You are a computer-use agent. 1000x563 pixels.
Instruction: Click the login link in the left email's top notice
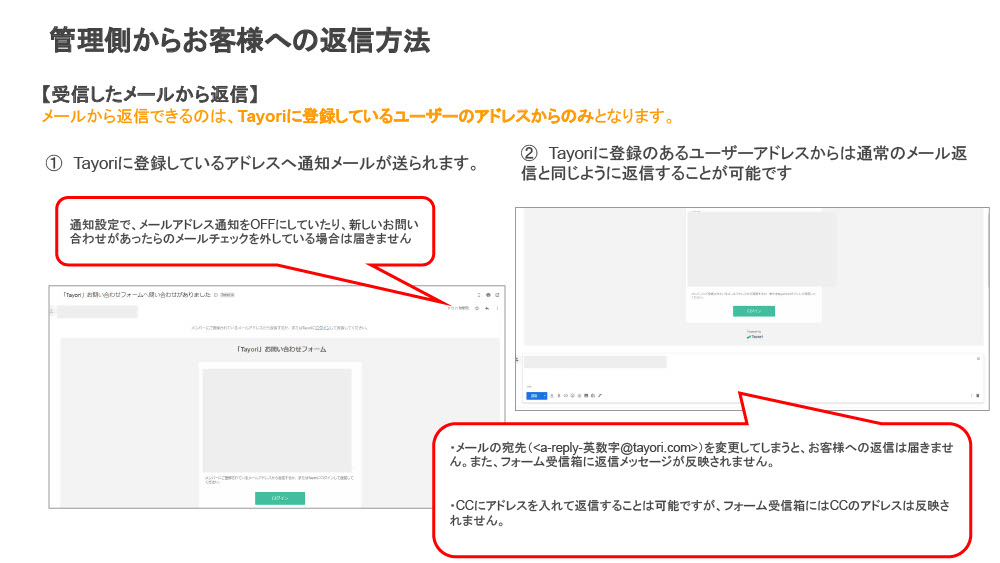point(322,328)
